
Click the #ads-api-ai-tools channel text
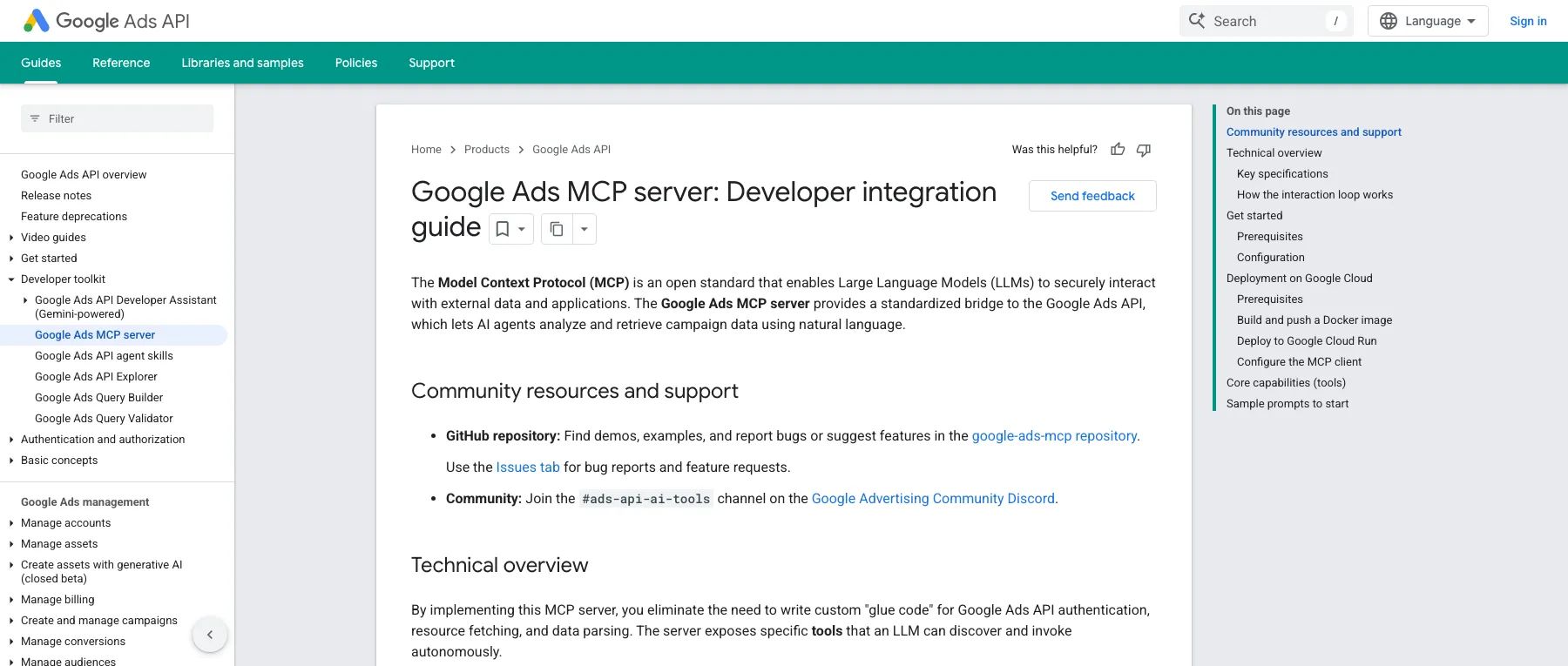pyautogui.click(x=645, y=499)
